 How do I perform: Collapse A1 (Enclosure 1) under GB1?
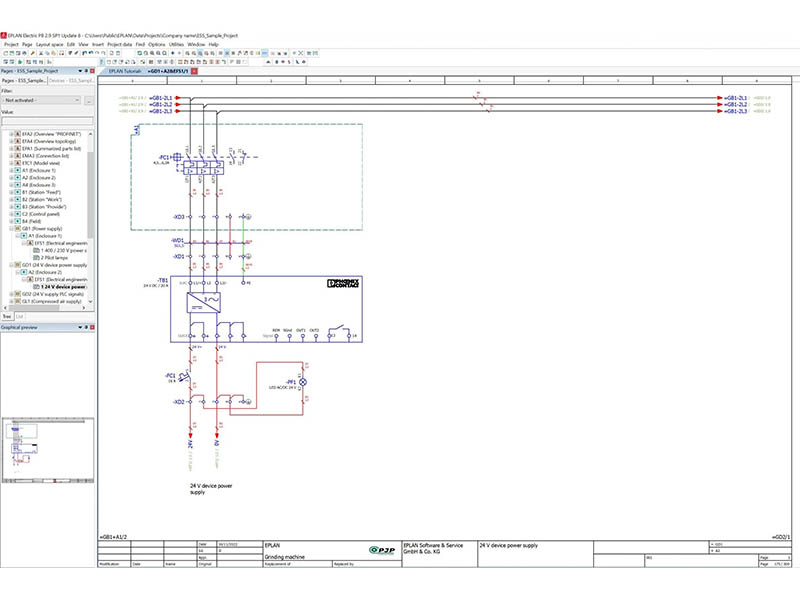(x=17, y=236)
